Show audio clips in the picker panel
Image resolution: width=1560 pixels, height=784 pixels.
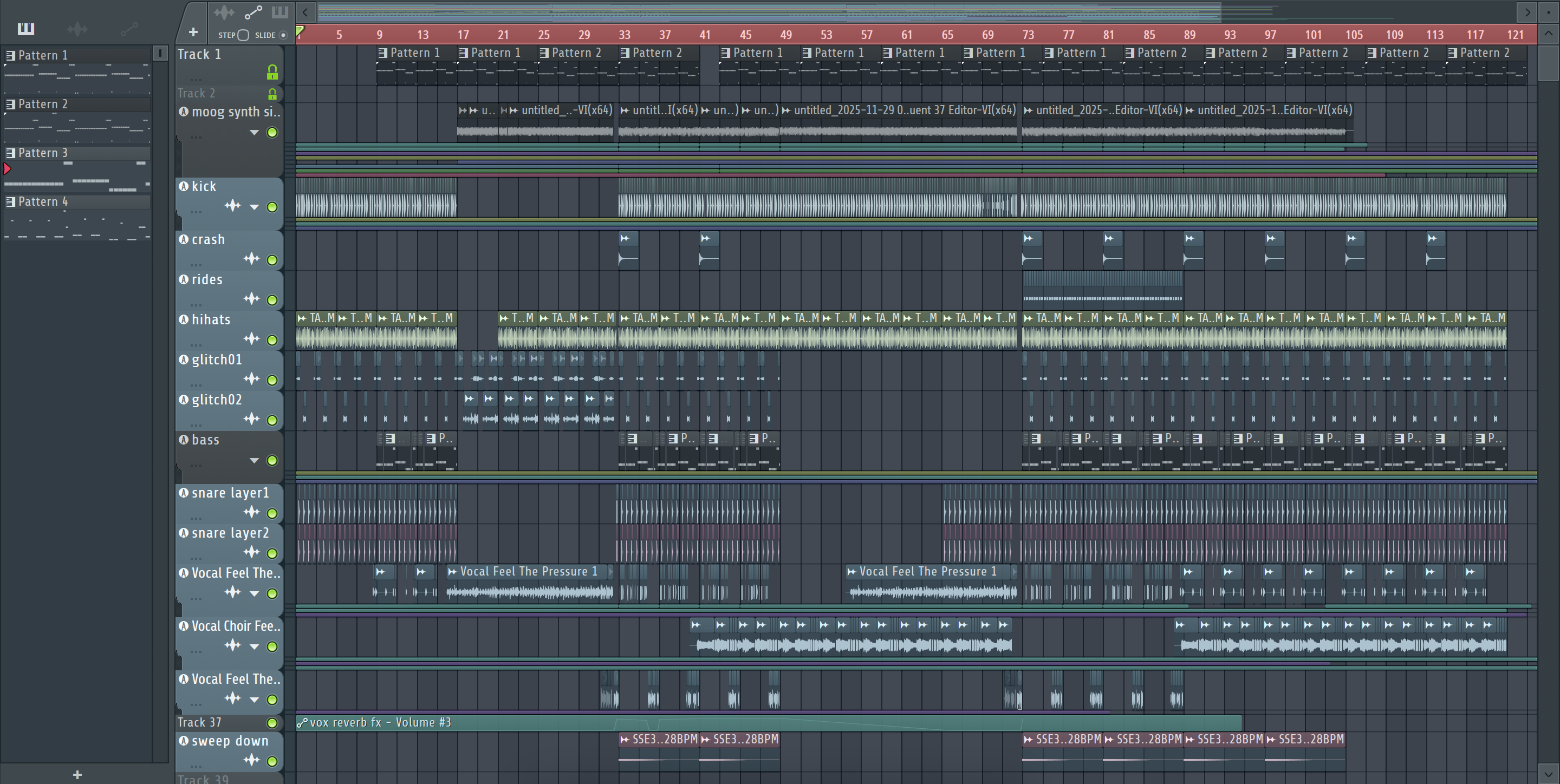click(77, 29)
